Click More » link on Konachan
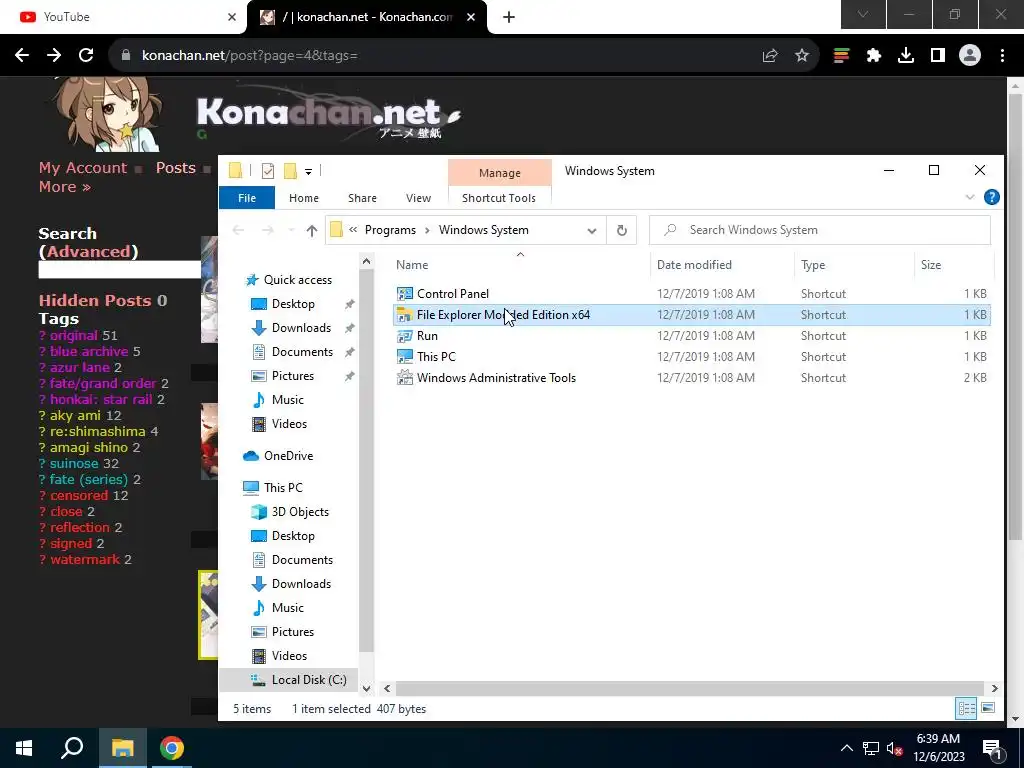1024x768 pixels. click(65, 187)
